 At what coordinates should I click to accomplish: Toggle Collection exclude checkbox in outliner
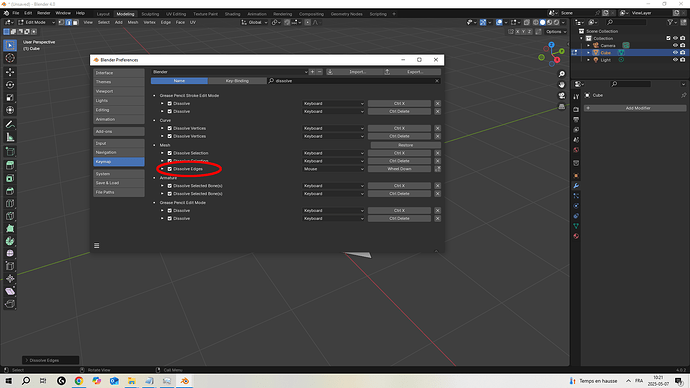(x=668, y=38)
